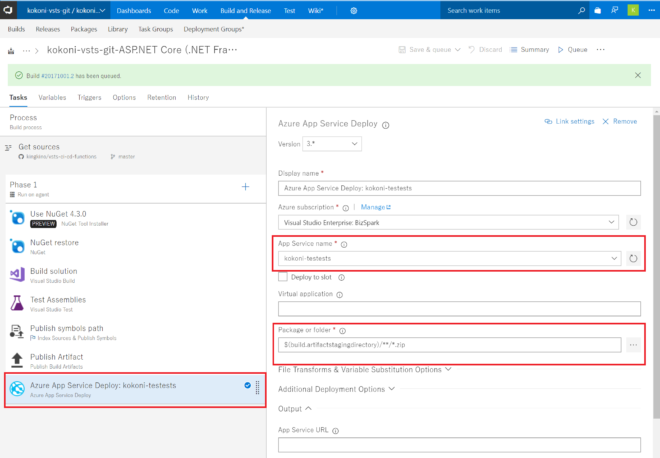Image resolution: width=660 pixels, height=458 pixels.
Task: Click the Publish symbols path icon
Action: pyautogui.click(x=17, y=332)
